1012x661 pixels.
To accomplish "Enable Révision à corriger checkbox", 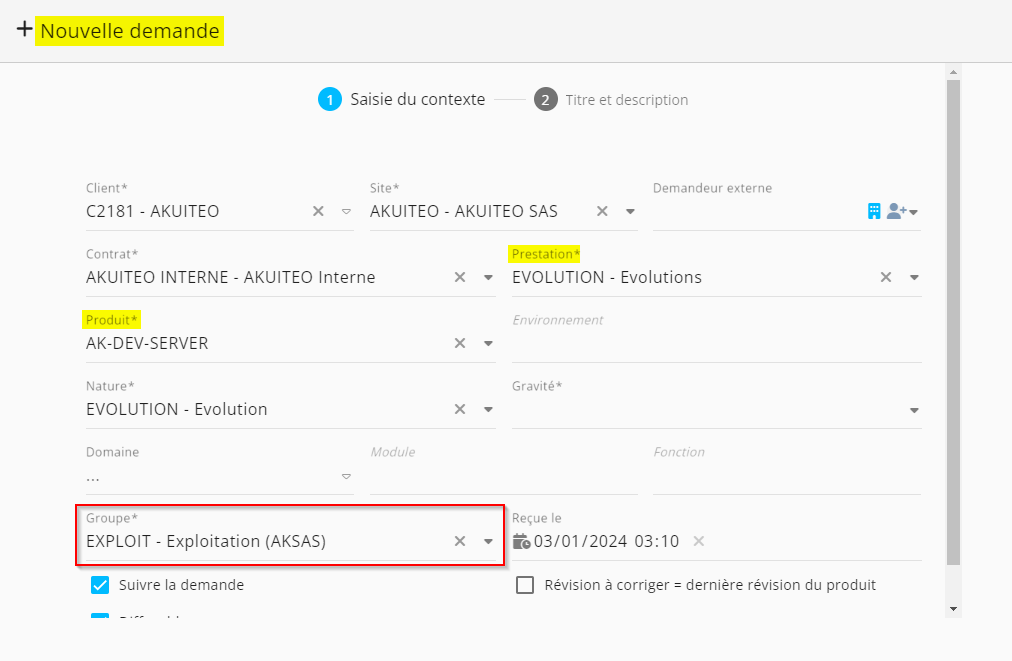I will coord(525,585).
